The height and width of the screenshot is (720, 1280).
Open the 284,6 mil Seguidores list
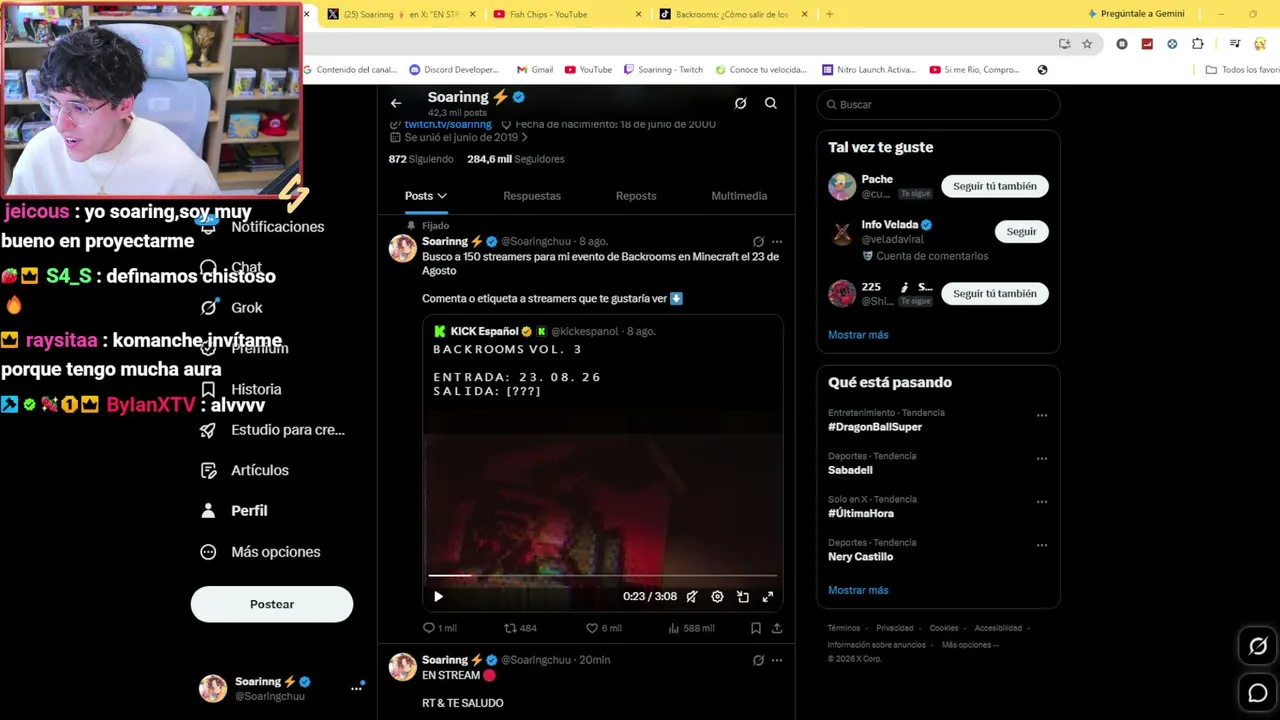pyautogui.click(x=516, y=159)
